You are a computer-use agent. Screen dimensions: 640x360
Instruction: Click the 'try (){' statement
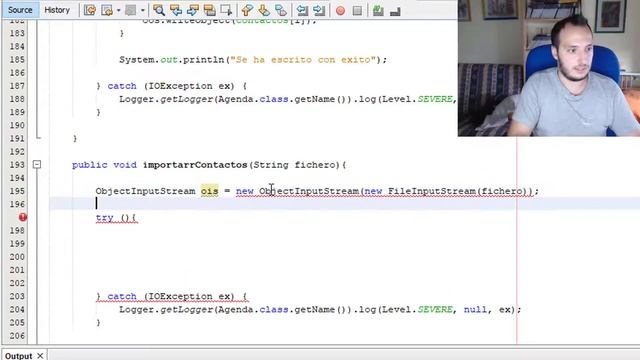(x=116, y=218)
